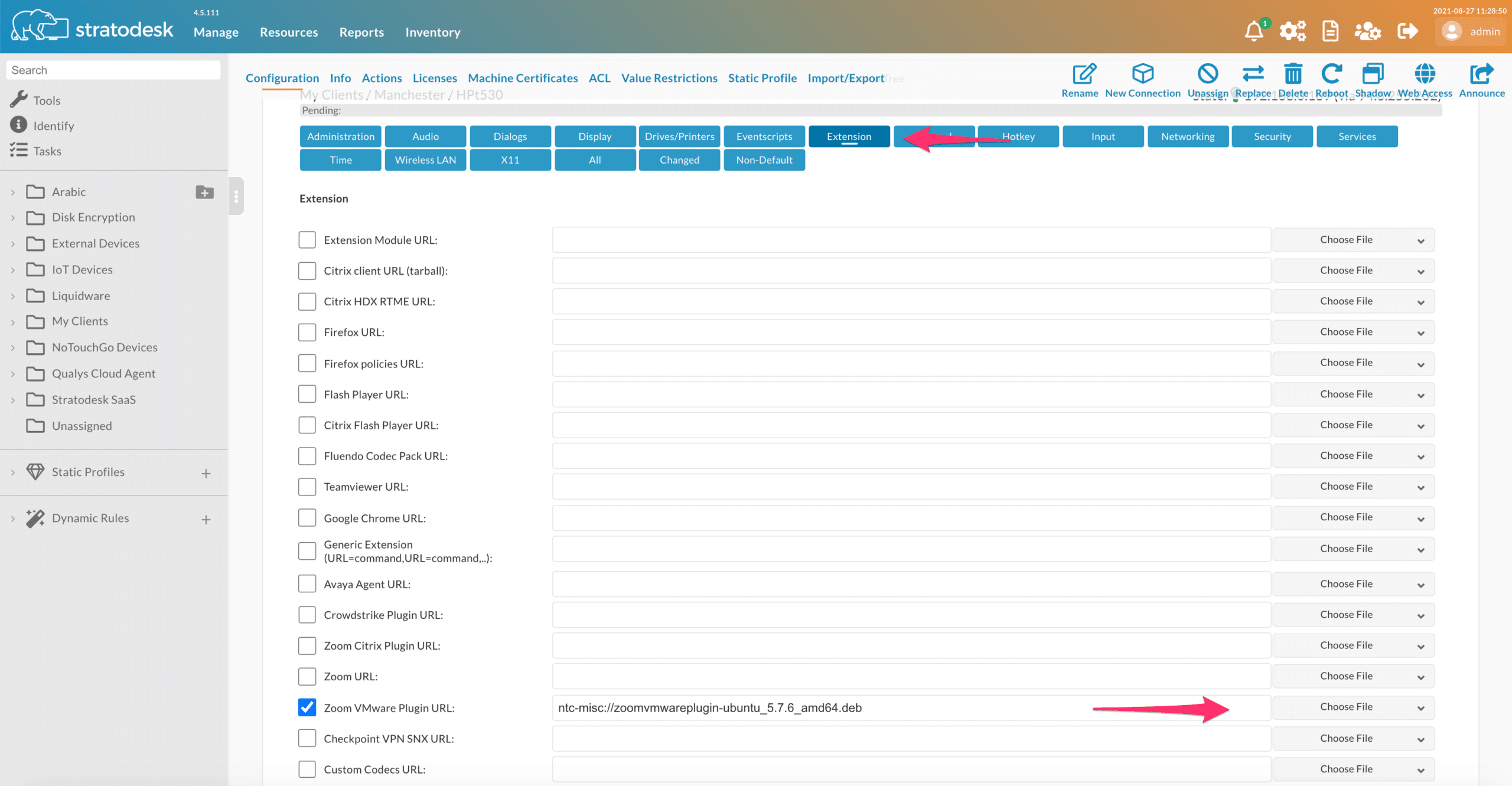
Task: Click the Reboot icon
Action: [x=1331, y=74]
